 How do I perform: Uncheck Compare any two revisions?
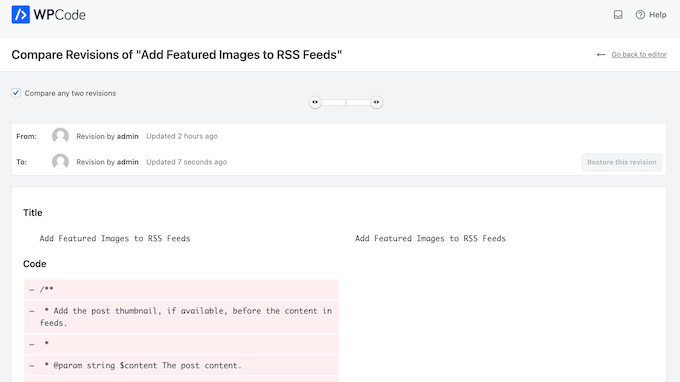click(16, 93)
